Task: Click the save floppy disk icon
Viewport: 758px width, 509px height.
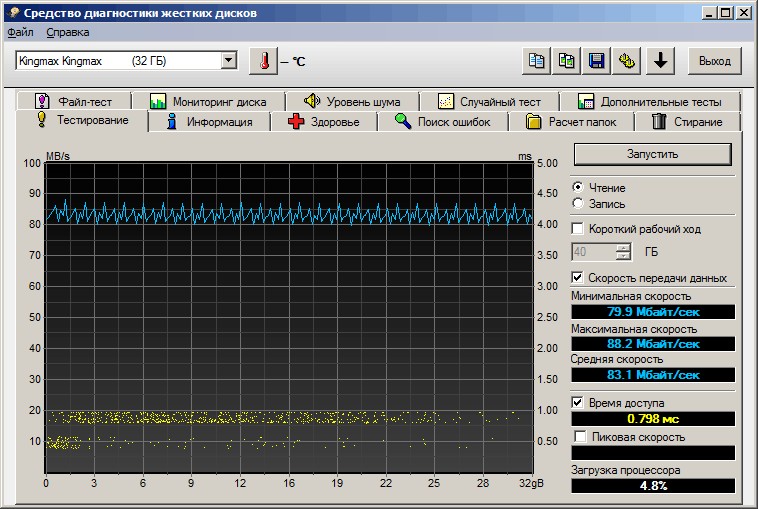Action: [x=597, y=61]
